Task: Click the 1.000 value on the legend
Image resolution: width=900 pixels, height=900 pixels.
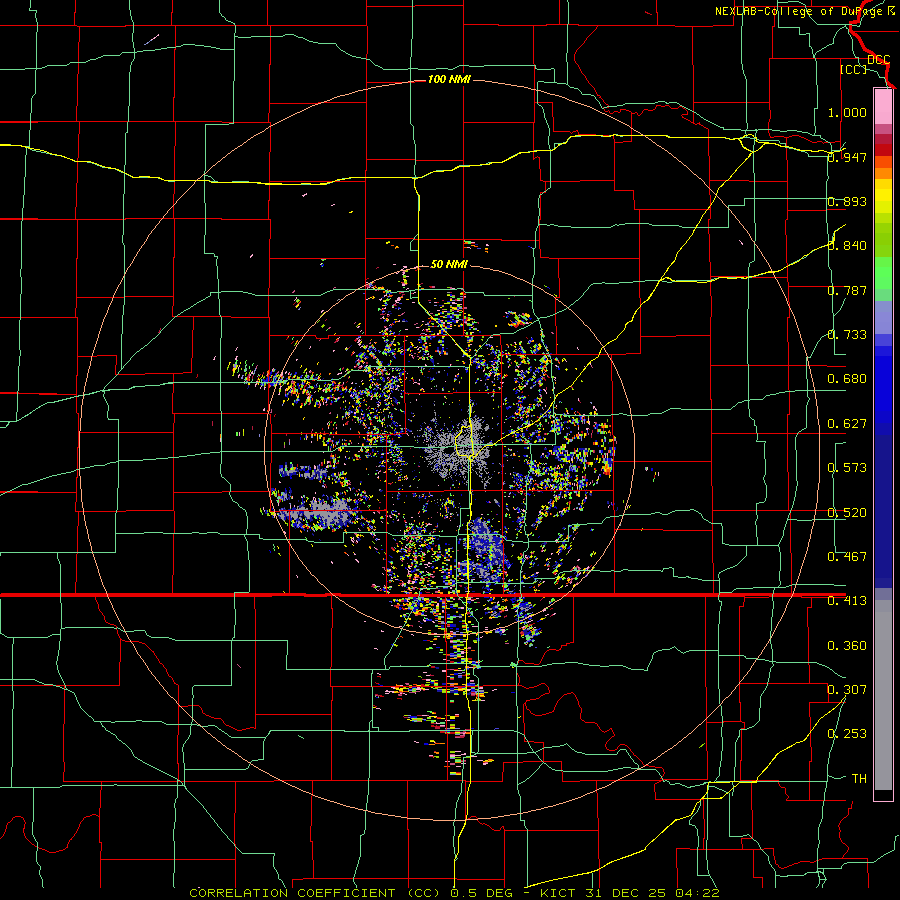Action: 847,112
